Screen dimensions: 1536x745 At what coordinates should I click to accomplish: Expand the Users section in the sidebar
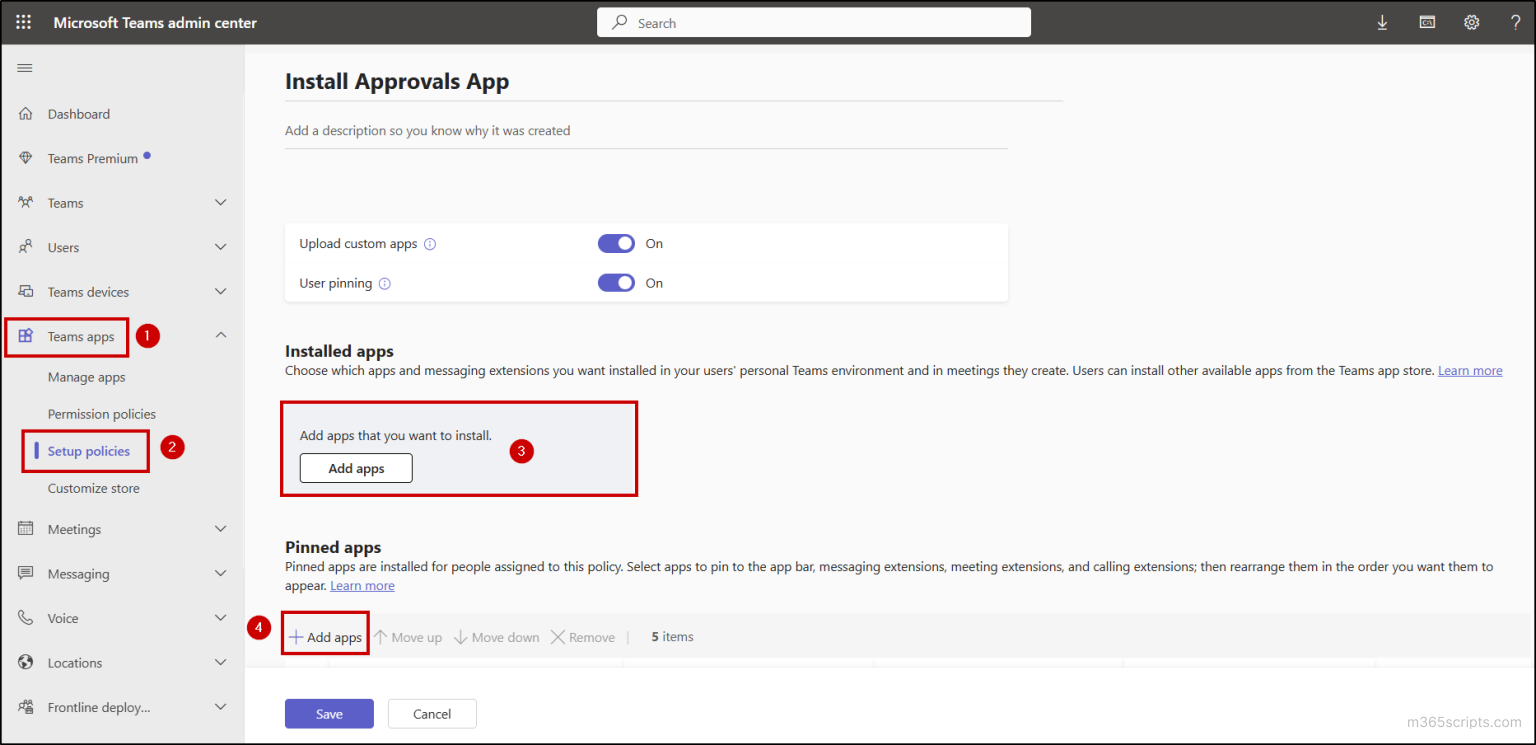pos(219,247)
